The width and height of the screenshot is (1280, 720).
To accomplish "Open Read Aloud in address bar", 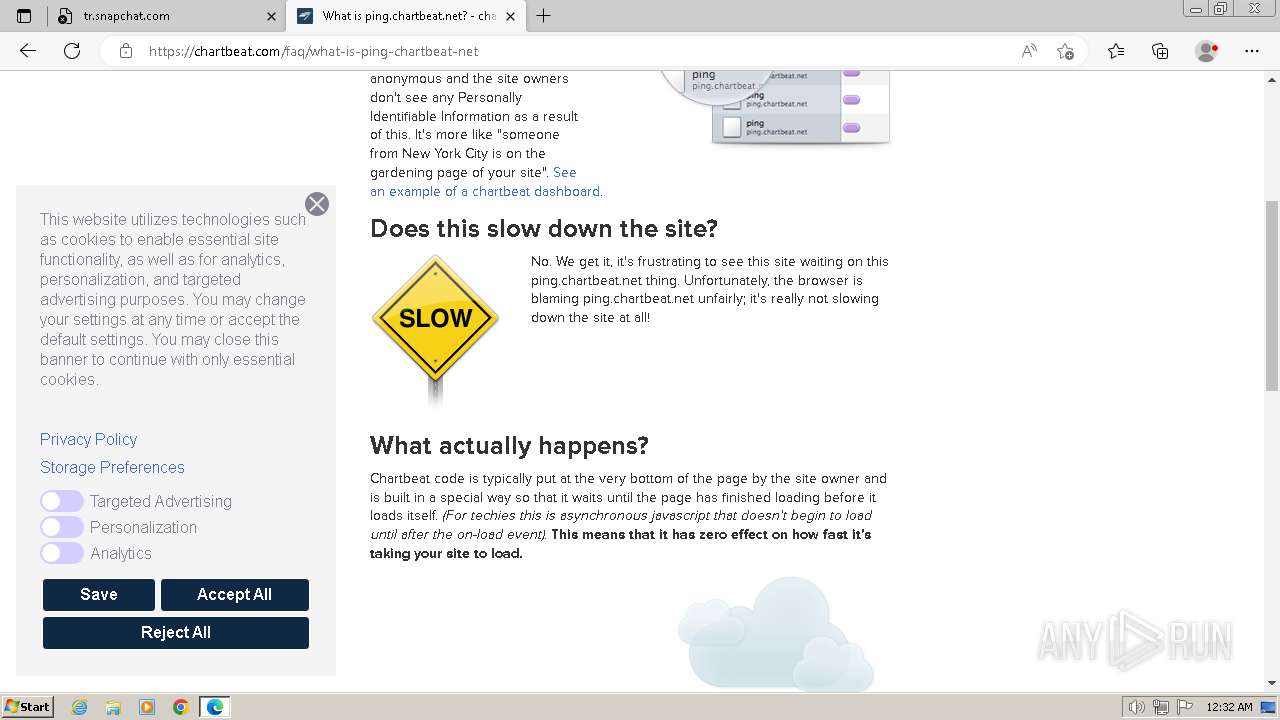I will tap(1029, 51).
